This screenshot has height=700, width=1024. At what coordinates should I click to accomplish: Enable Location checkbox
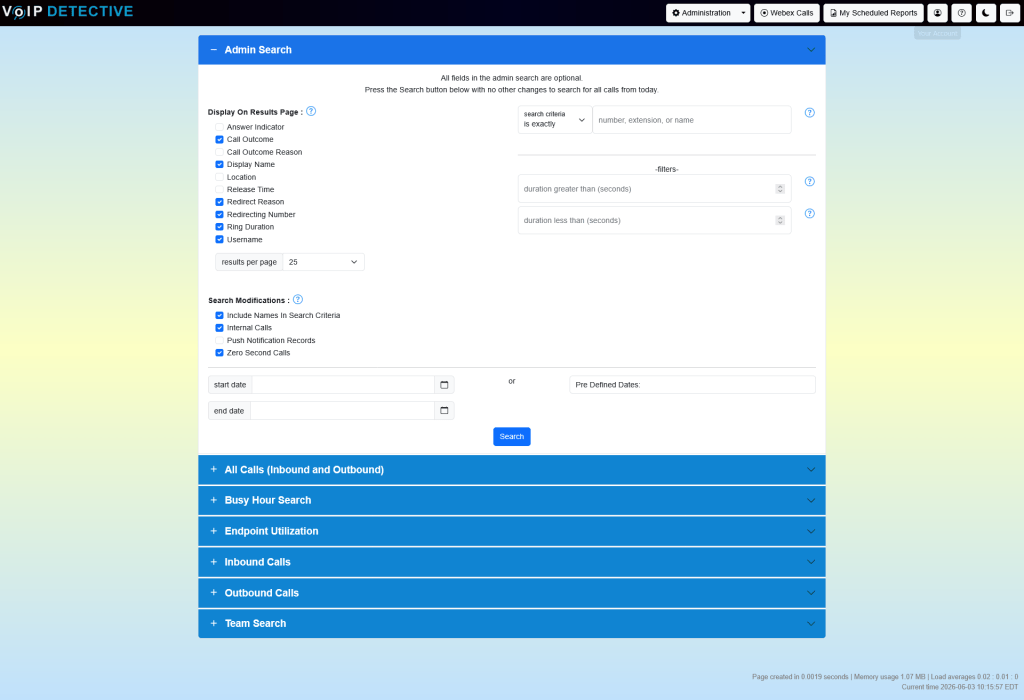coord(219,177)
